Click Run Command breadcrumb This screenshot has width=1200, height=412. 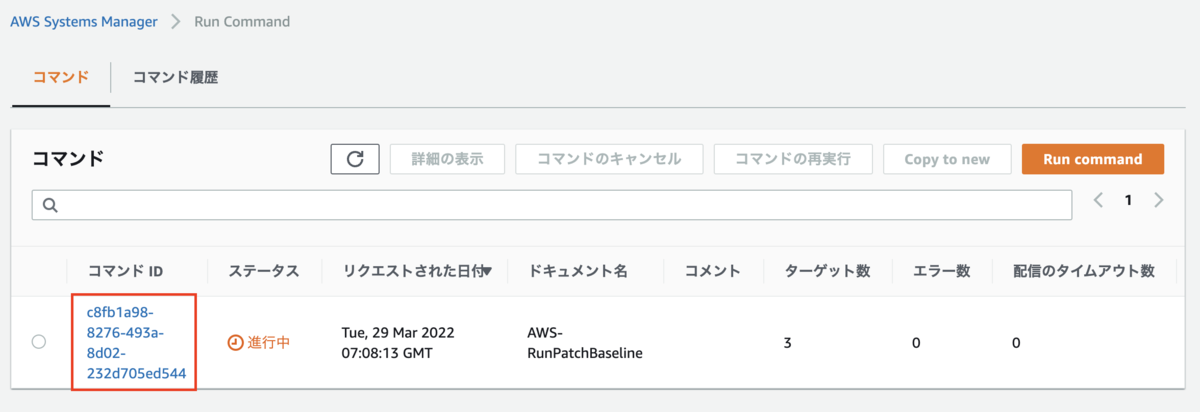click(x=242, y=21)
